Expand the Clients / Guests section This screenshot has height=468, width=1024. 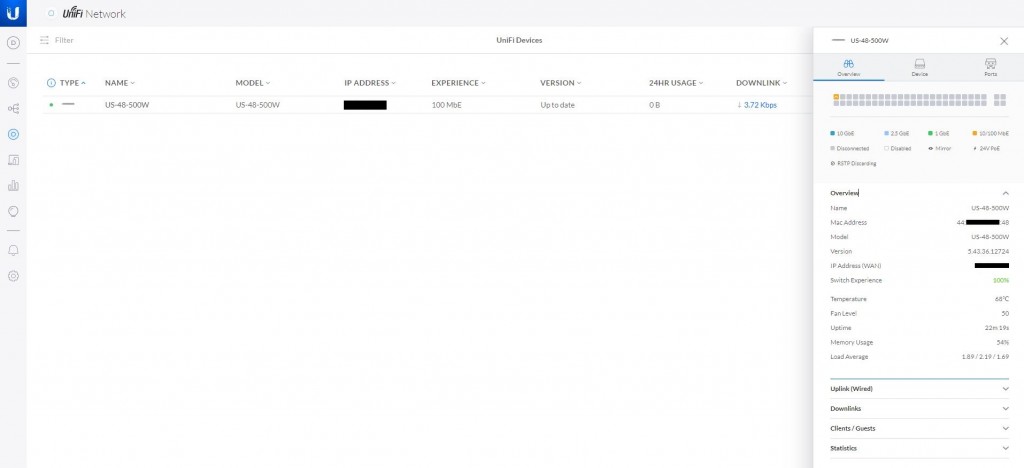[919, 429]
